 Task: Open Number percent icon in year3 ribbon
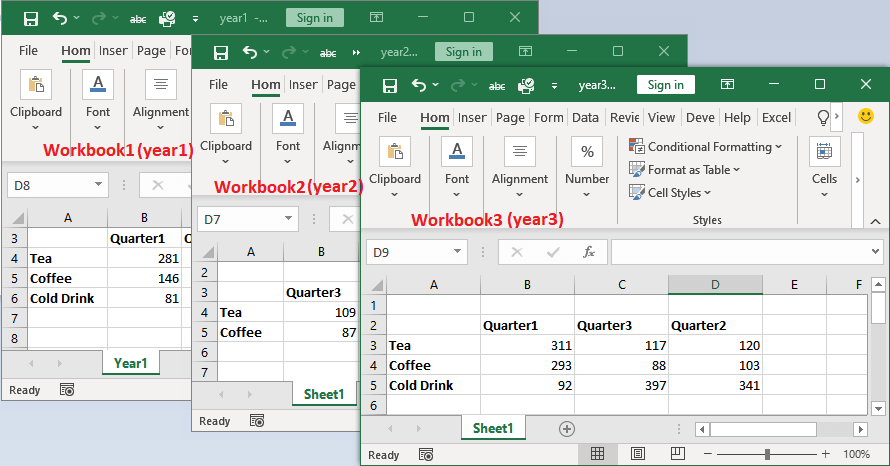[587, 152]
